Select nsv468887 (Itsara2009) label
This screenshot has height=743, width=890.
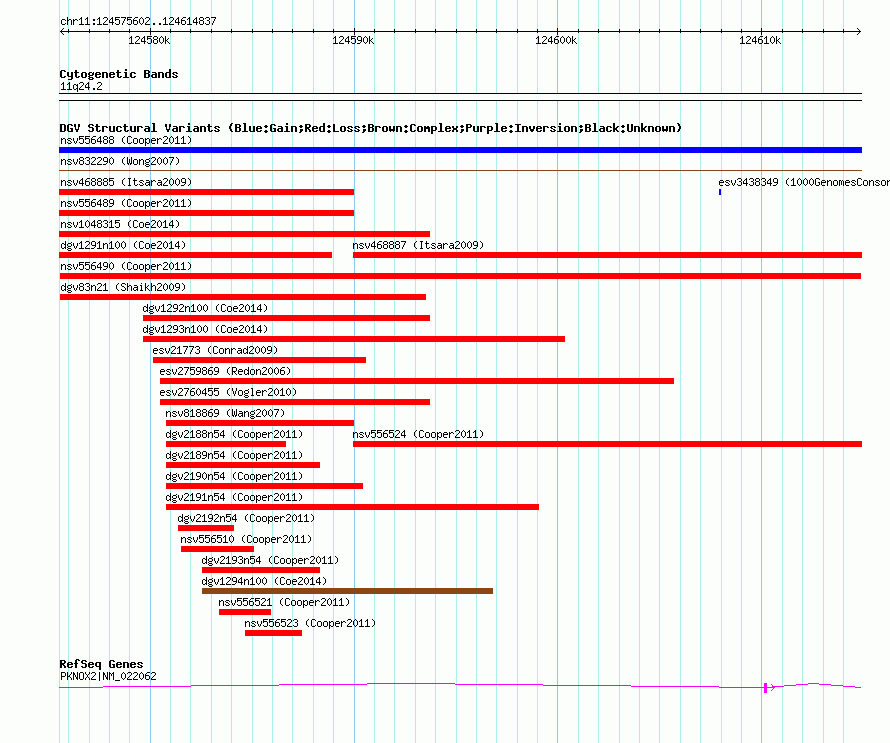click(418, 245)
